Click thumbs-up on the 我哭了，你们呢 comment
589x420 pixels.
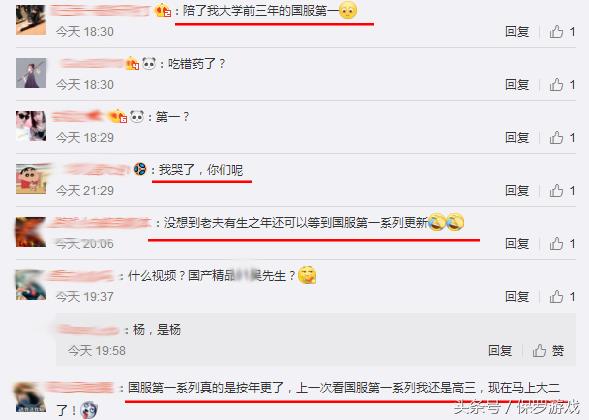[556, 191]
